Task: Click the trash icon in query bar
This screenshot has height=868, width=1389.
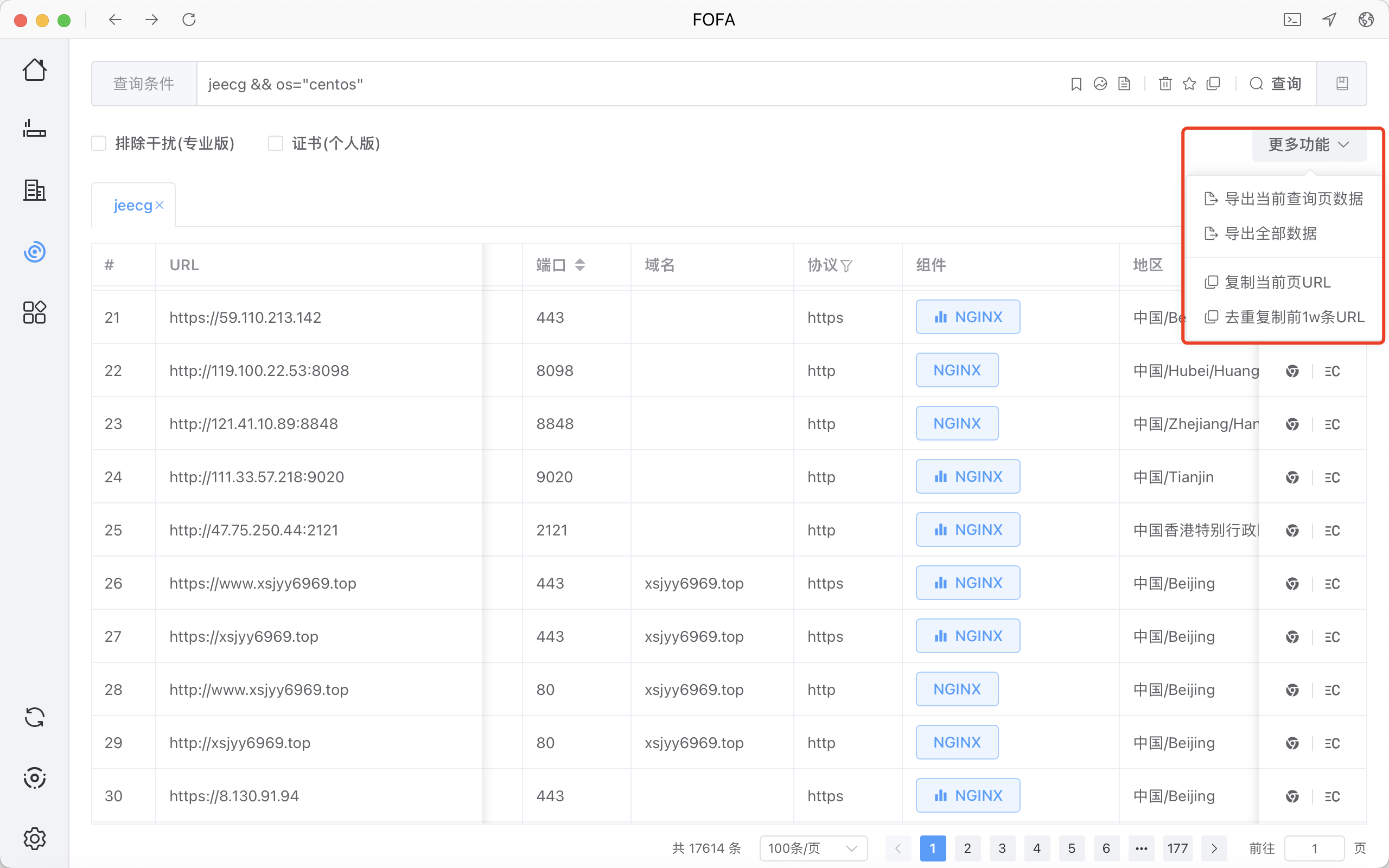Action: tap(1165, 84)
